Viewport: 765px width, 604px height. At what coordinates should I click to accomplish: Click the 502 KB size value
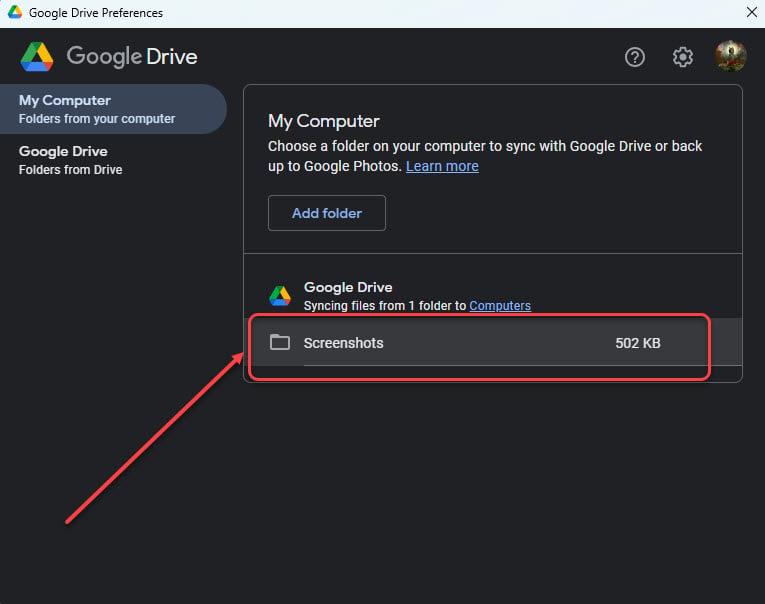(638, 343)
